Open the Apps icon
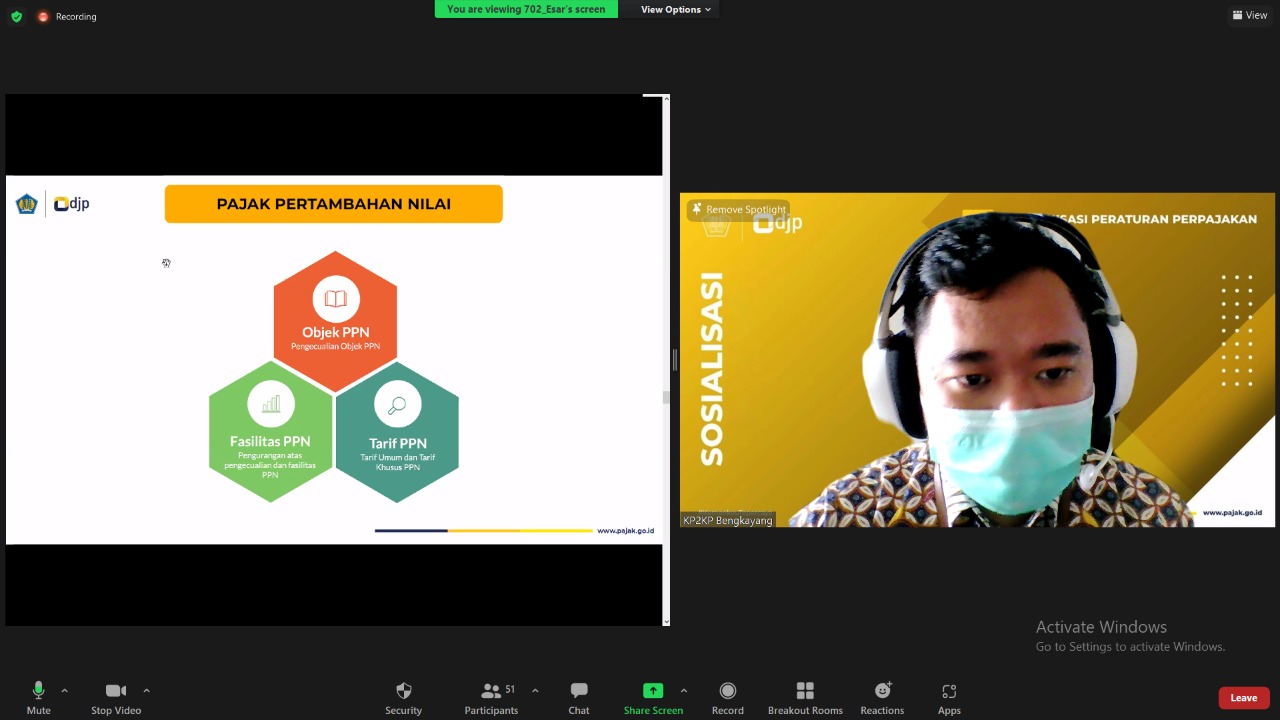The image size is (1280, 720). (949, 691)
